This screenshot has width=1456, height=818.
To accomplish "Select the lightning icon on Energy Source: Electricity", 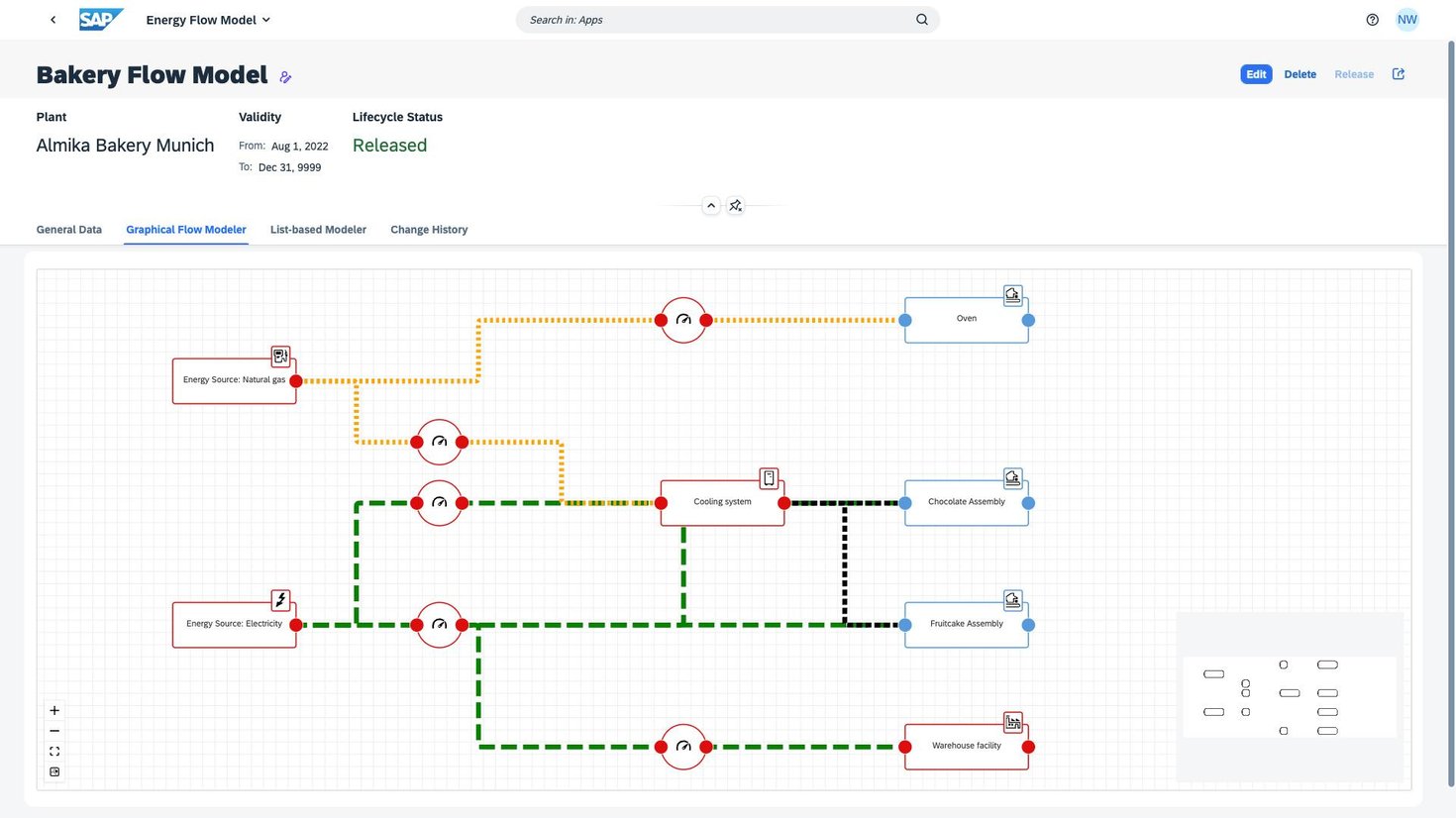I will [280, 599].
